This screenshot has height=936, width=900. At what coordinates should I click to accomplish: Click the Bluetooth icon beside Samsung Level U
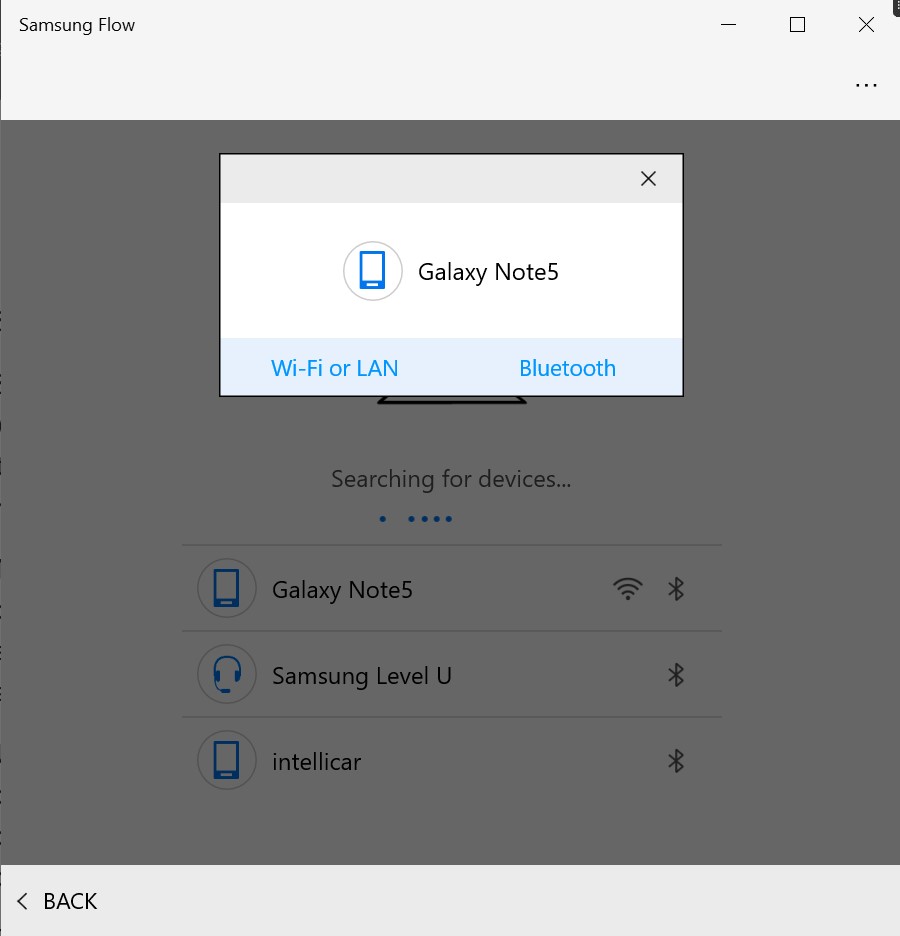pyautogui.click(x=676, y=676)
